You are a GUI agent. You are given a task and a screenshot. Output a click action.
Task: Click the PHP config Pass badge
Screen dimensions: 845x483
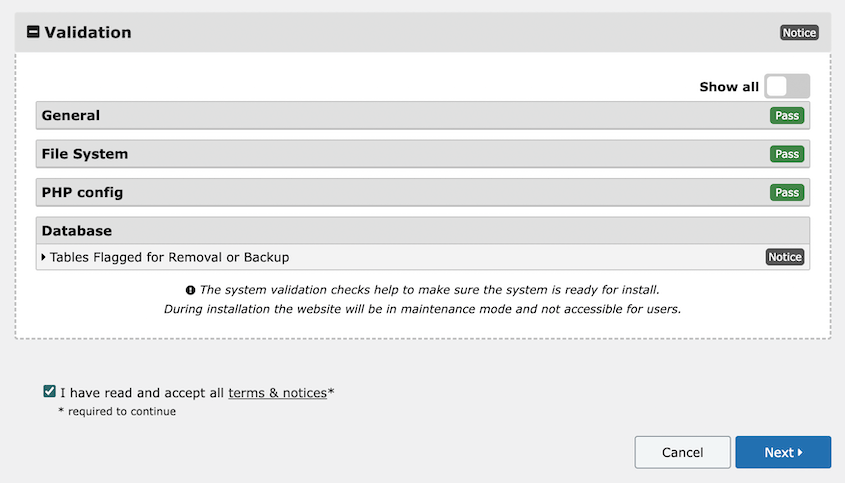pyautogui.click(x=787, y=192)
